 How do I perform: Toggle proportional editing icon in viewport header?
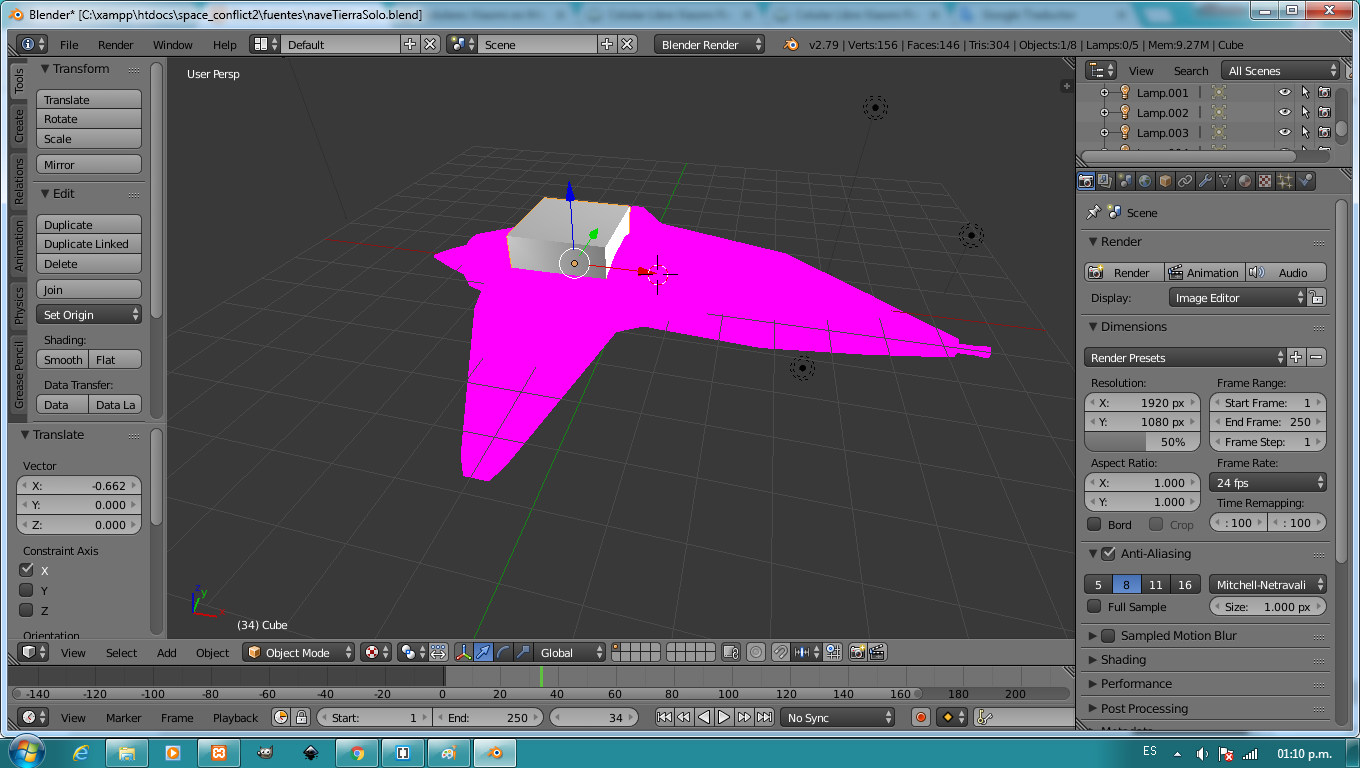pyautogui.click(x=756, y=652)
